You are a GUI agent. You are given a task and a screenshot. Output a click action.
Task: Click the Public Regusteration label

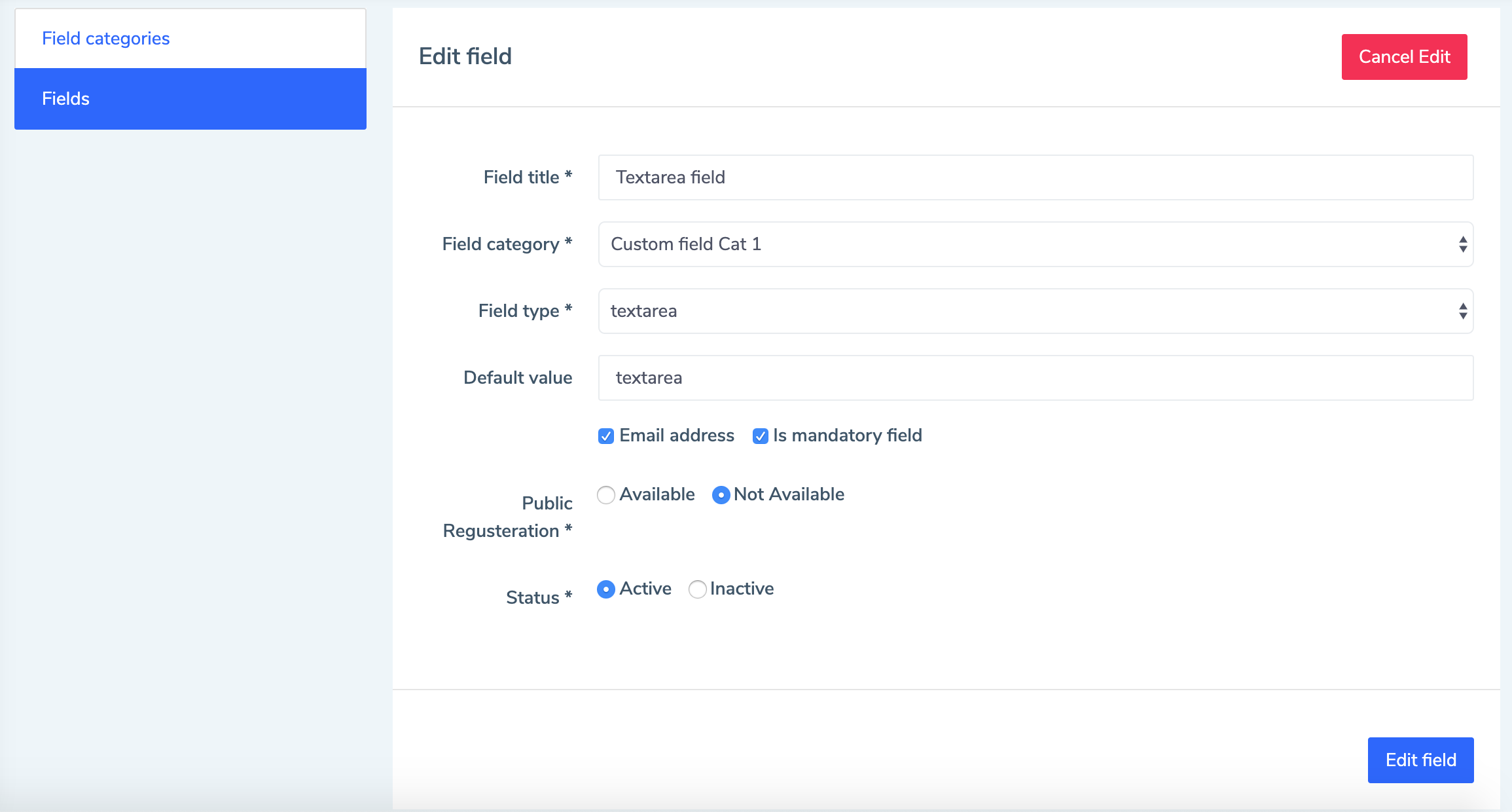click(x=507, y=517)
